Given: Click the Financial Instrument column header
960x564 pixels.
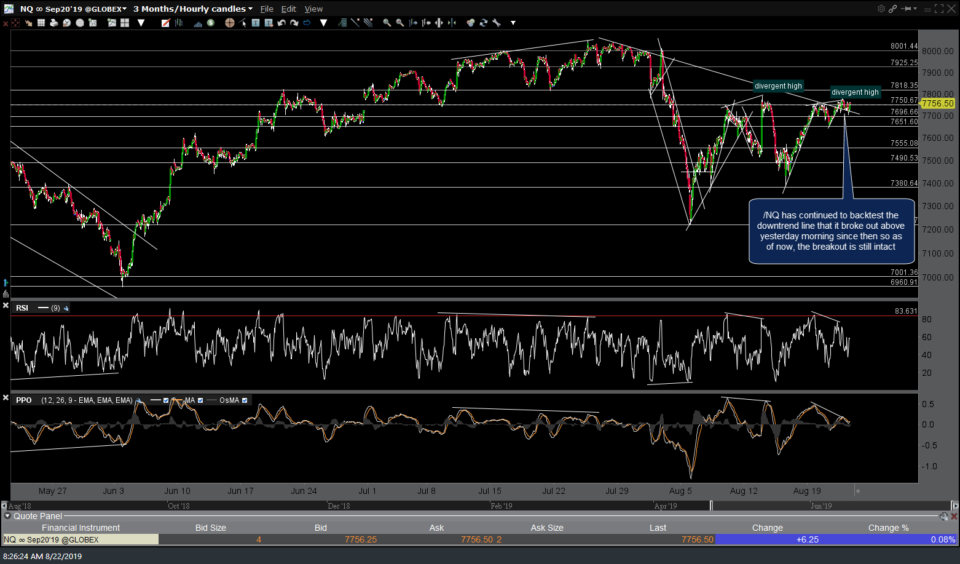Looking at the screenshot, I should [81, 528].
